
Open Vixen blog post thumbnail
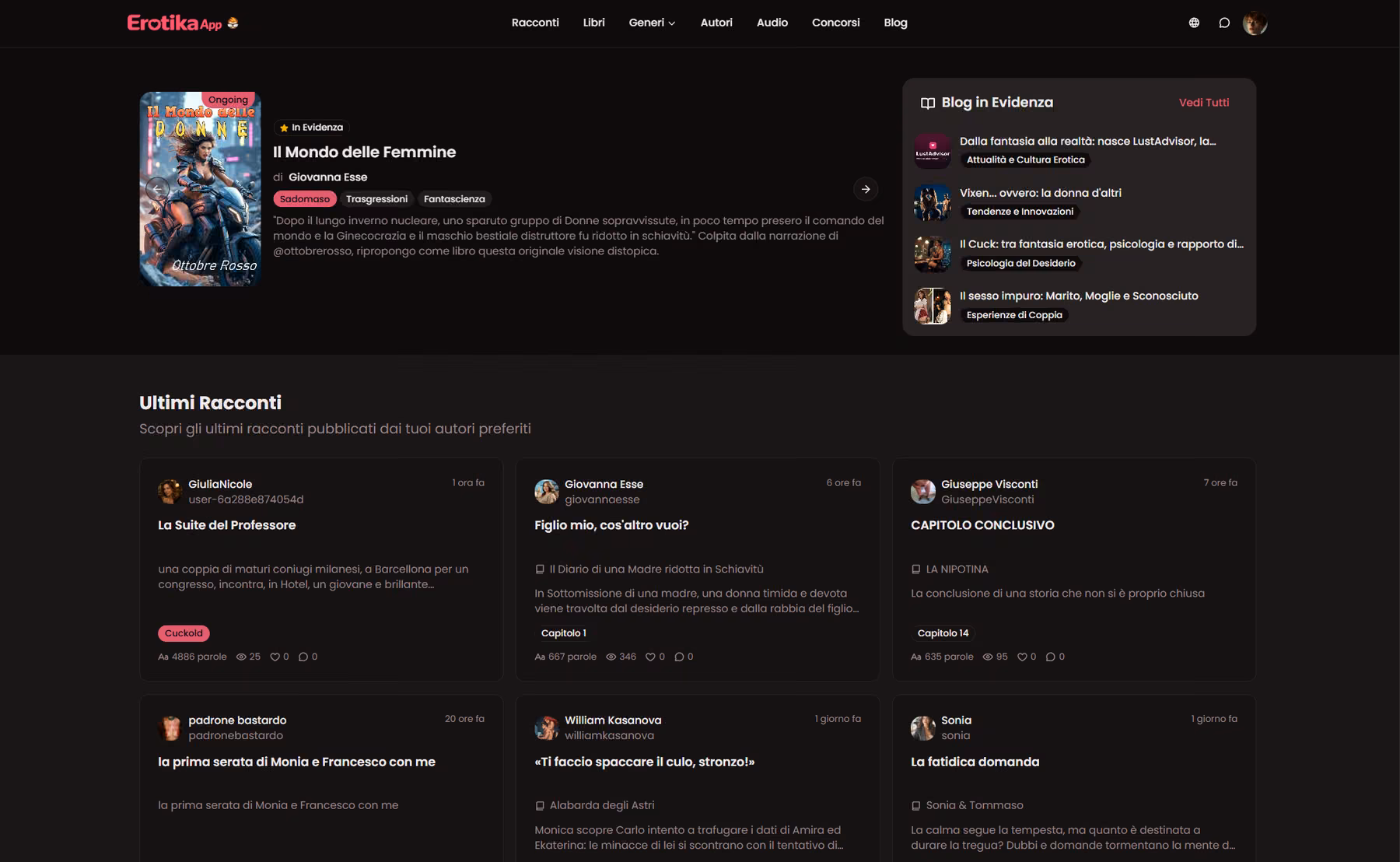click(932, 202)
